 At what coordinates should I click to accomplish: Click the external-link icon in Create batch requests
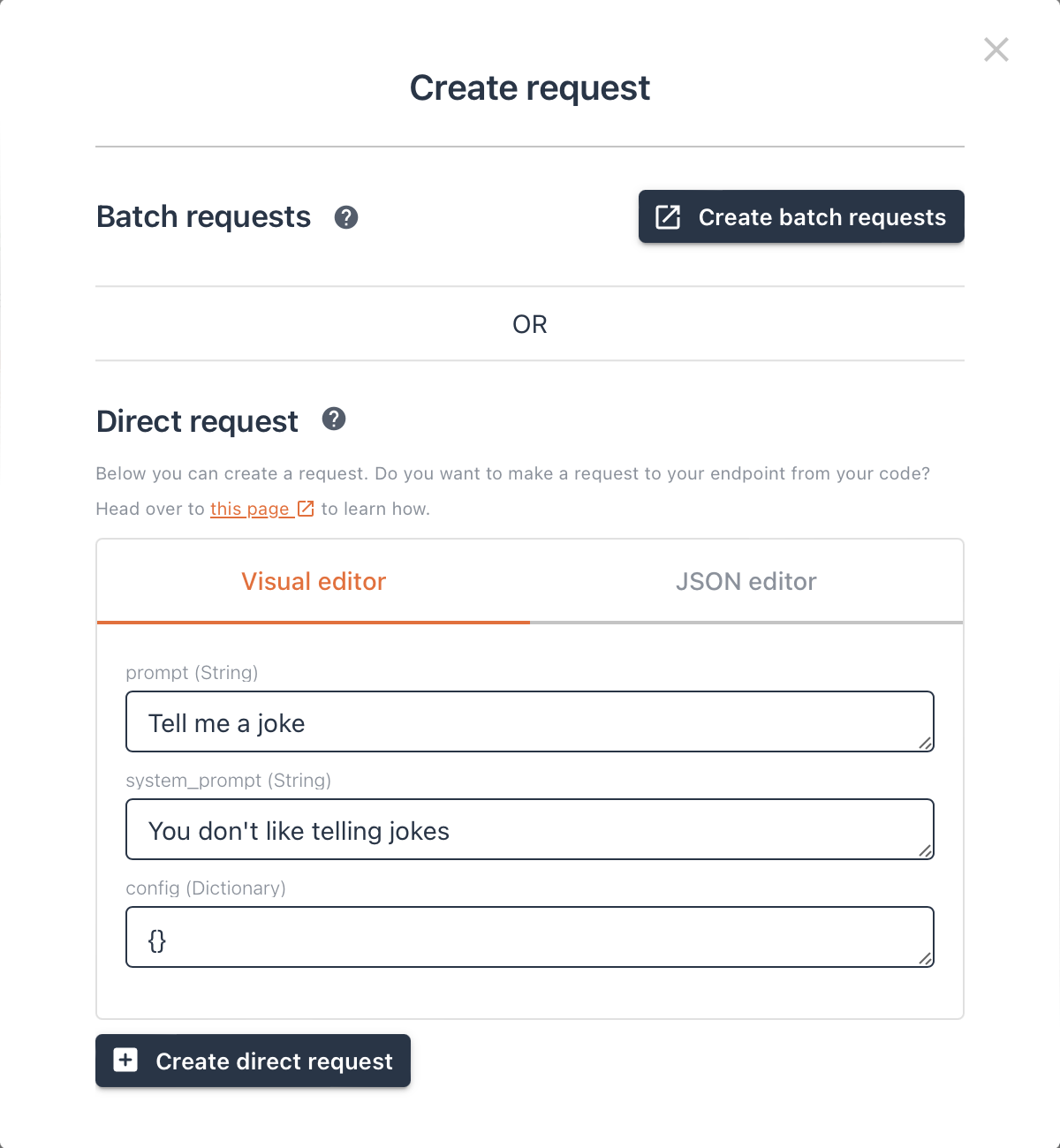coord(668,217)
